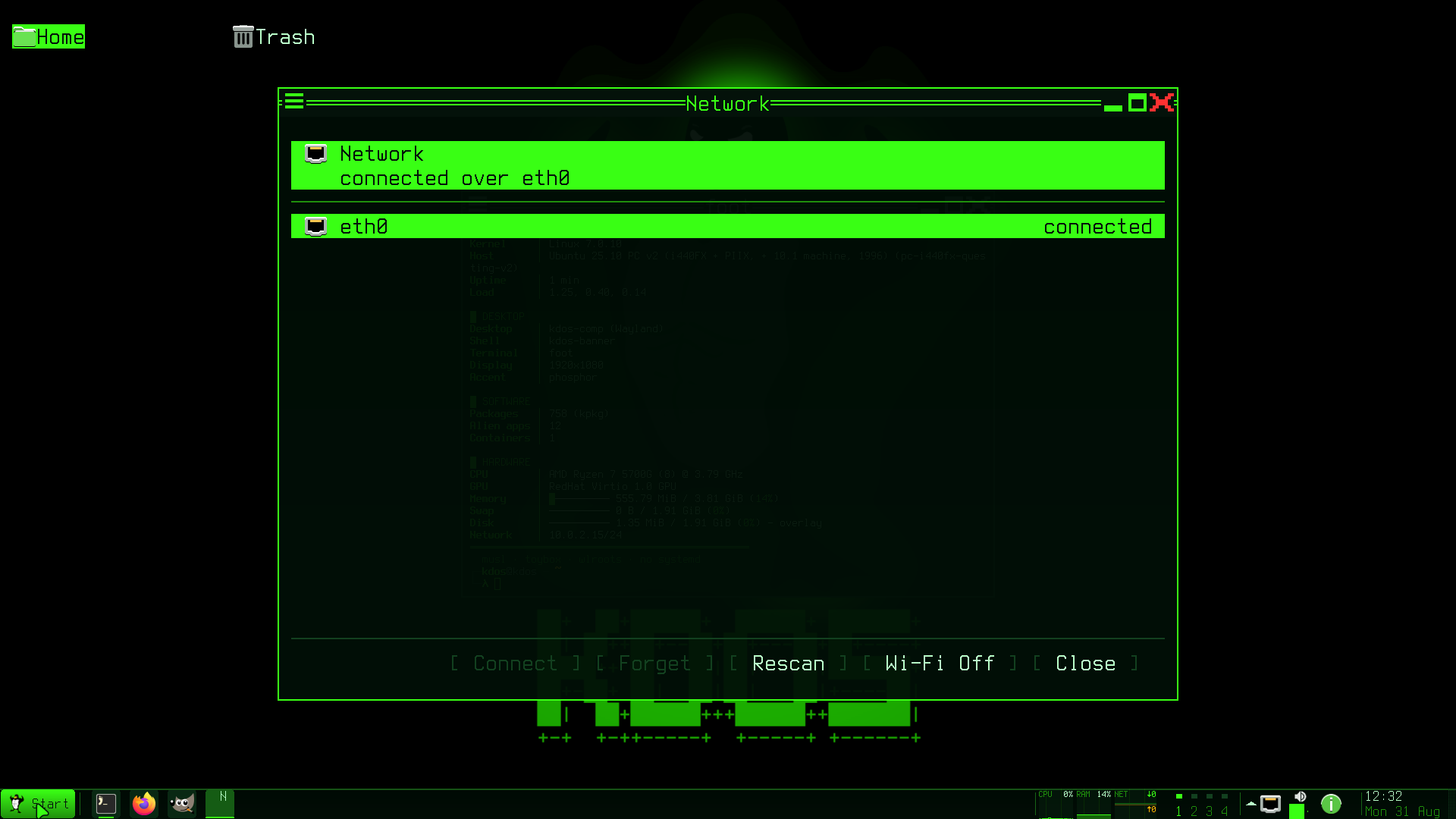Switch to the Network task in taskbar

coord(220,804)
